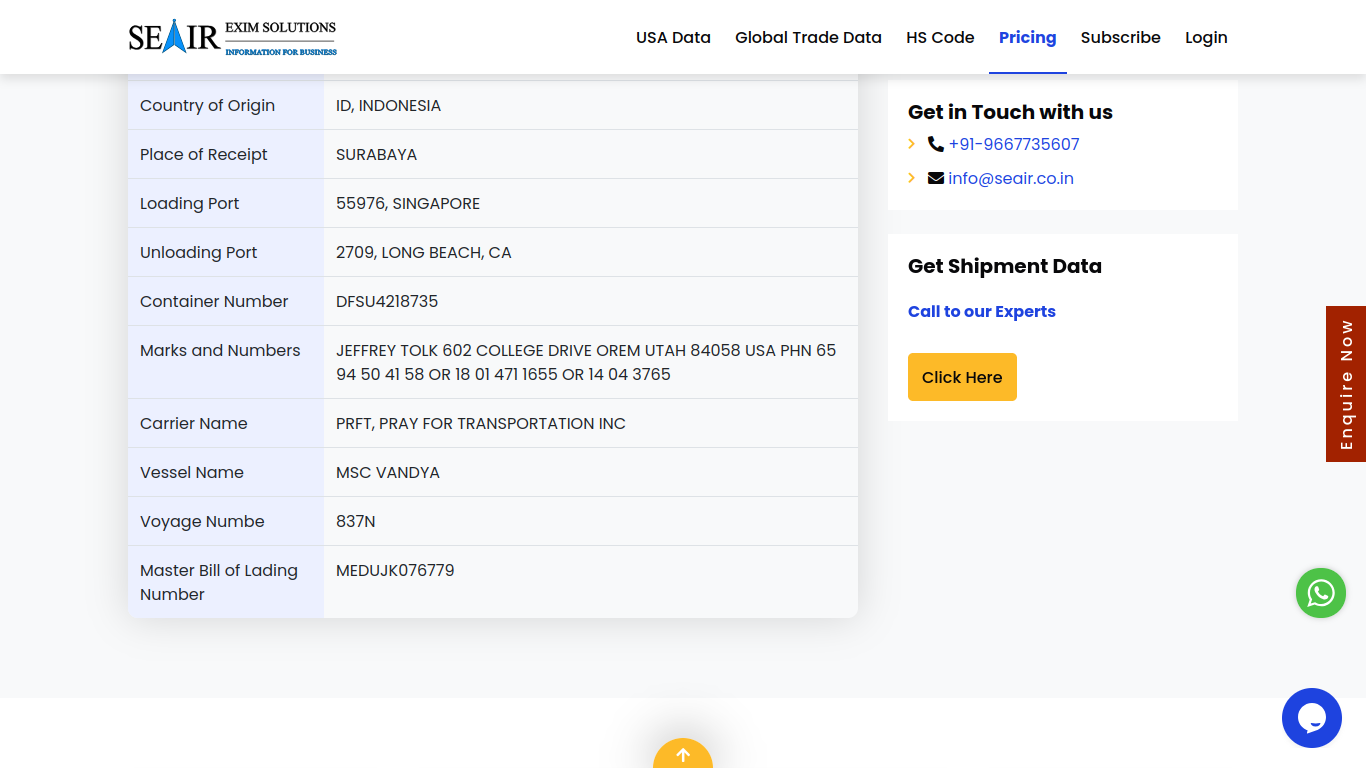
Task: Click the Carrier Name label
Action: coord(194,423)
